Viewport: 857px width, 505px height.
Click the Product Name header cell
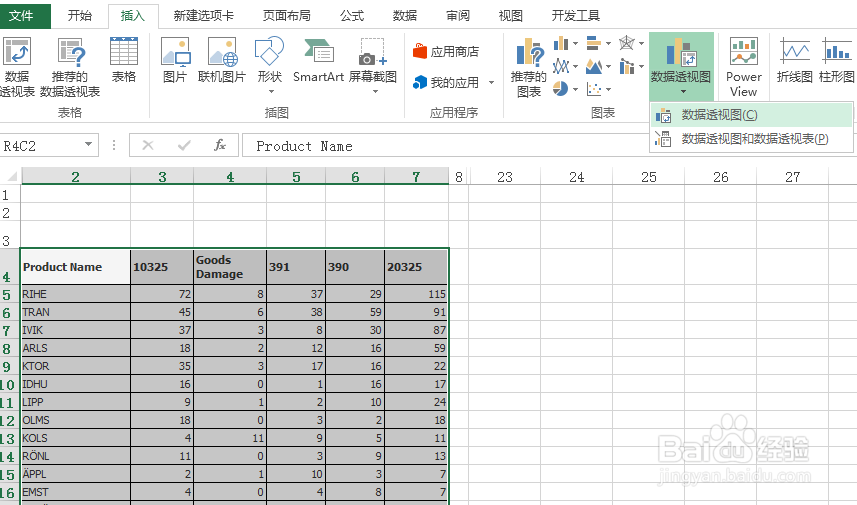pyautogui.click(x=75, y=267)
